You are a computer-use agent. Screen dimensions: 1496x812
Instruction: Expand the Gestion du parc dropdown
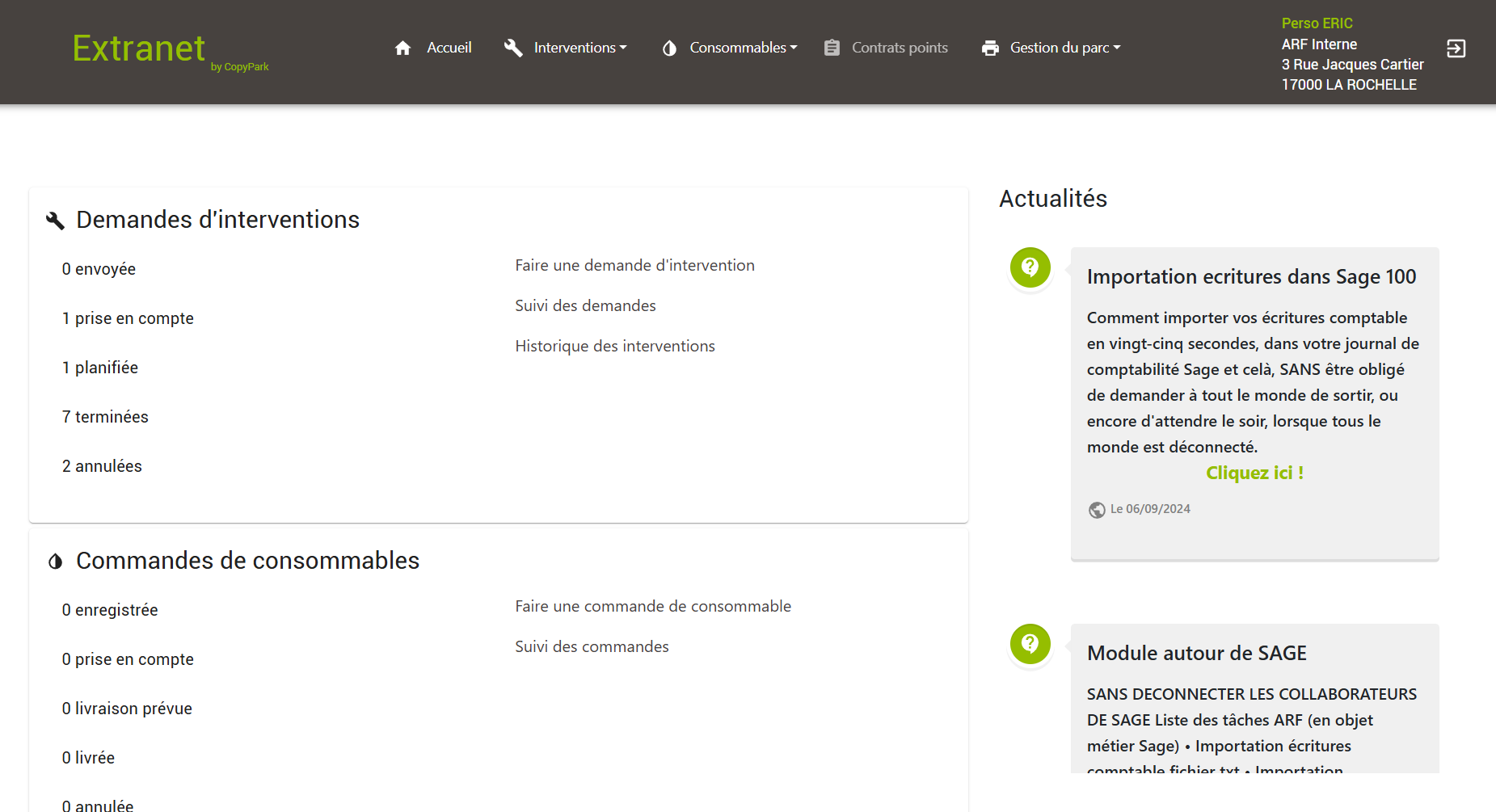tap(1064, 48)
